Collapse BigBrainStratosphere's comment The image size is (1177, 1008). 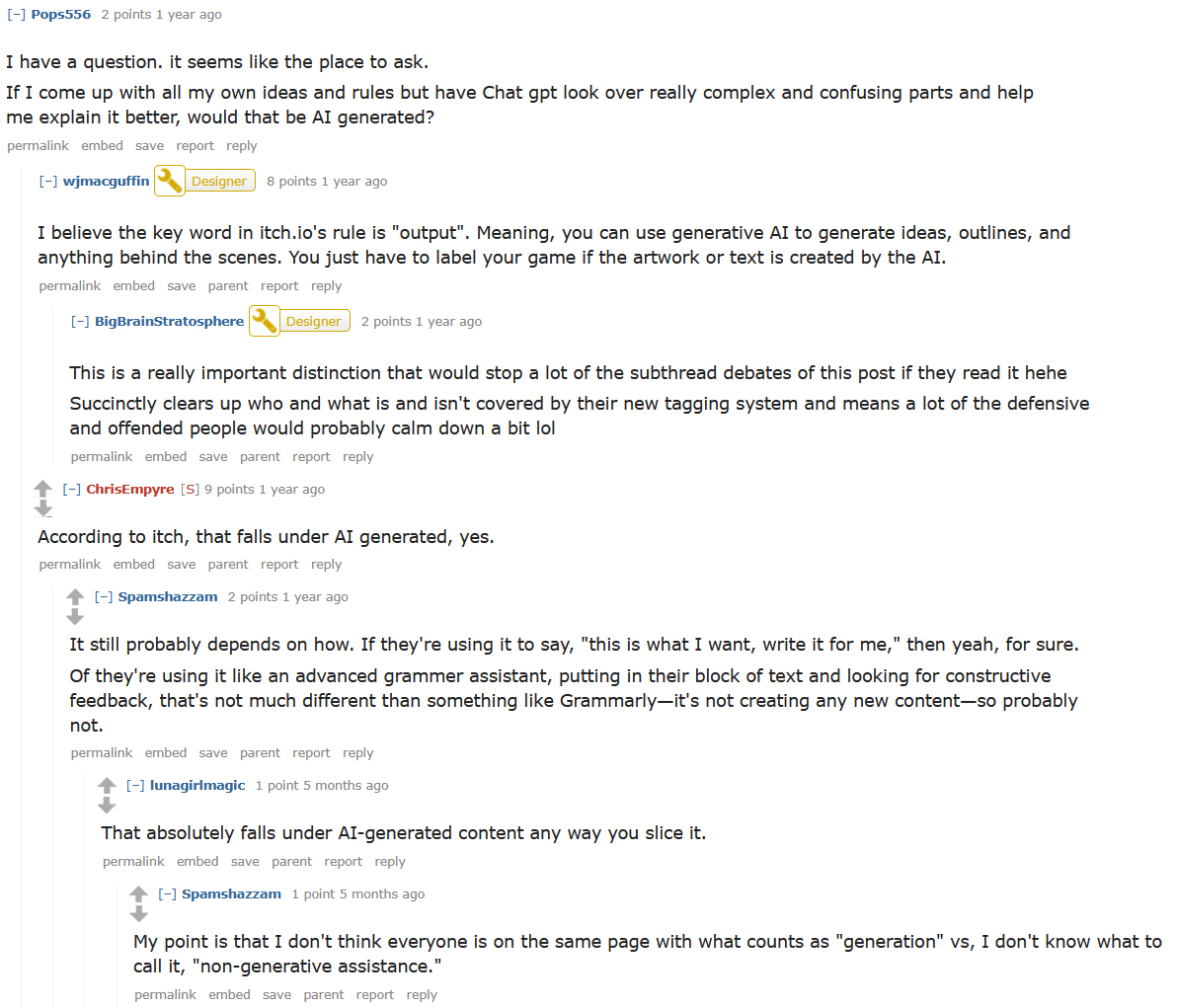80,322
